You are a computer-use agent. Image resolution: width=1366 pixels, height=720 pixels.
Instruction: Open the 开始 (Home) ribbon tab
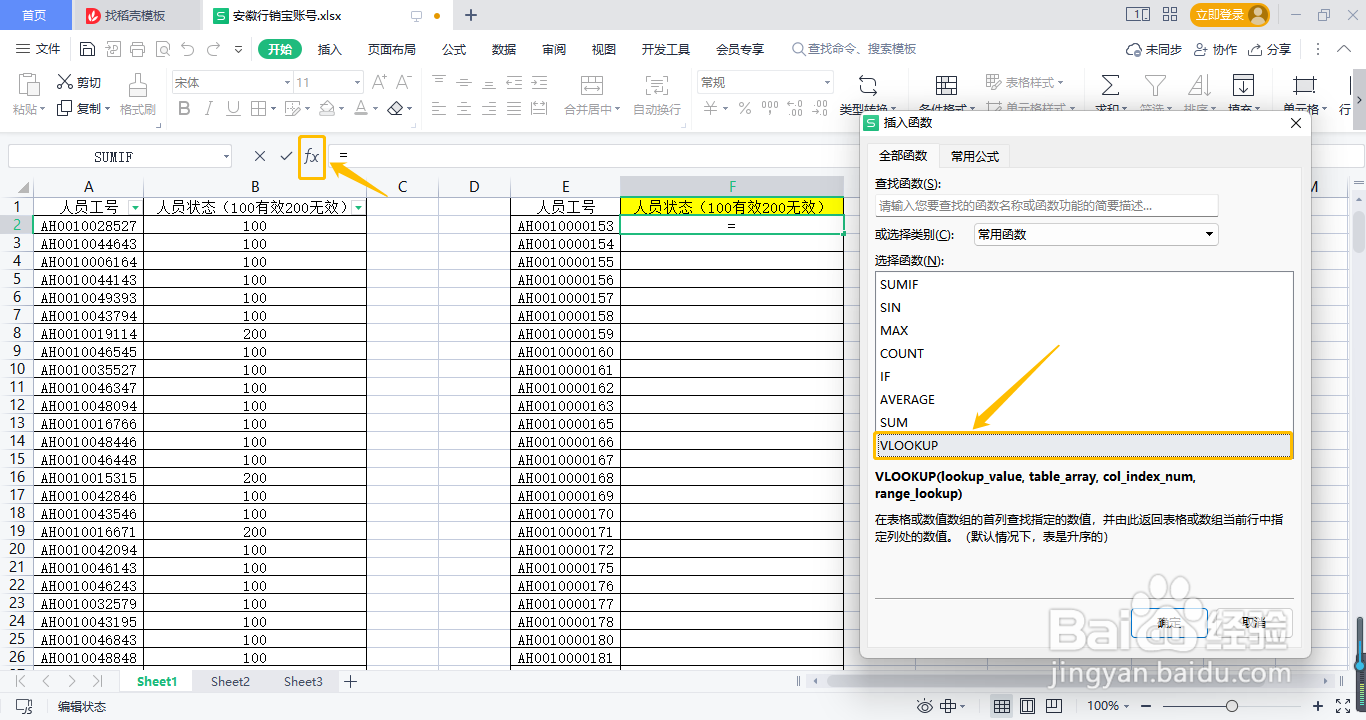pyautogui.click(x=280, y=49)
